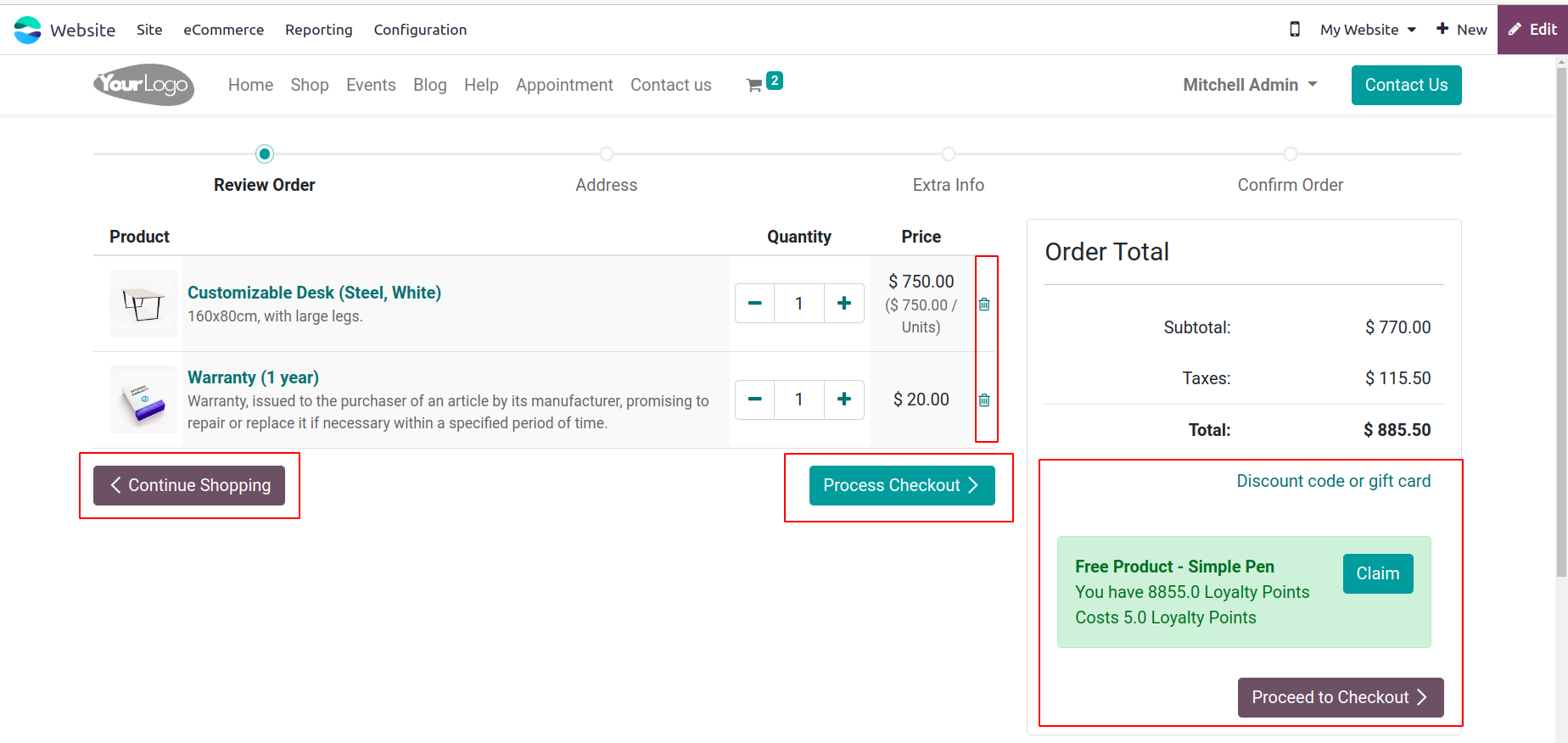Screen dimensions: 1568x743
Task: Click the mobile preview phone icon
Action: (1295, 30)
